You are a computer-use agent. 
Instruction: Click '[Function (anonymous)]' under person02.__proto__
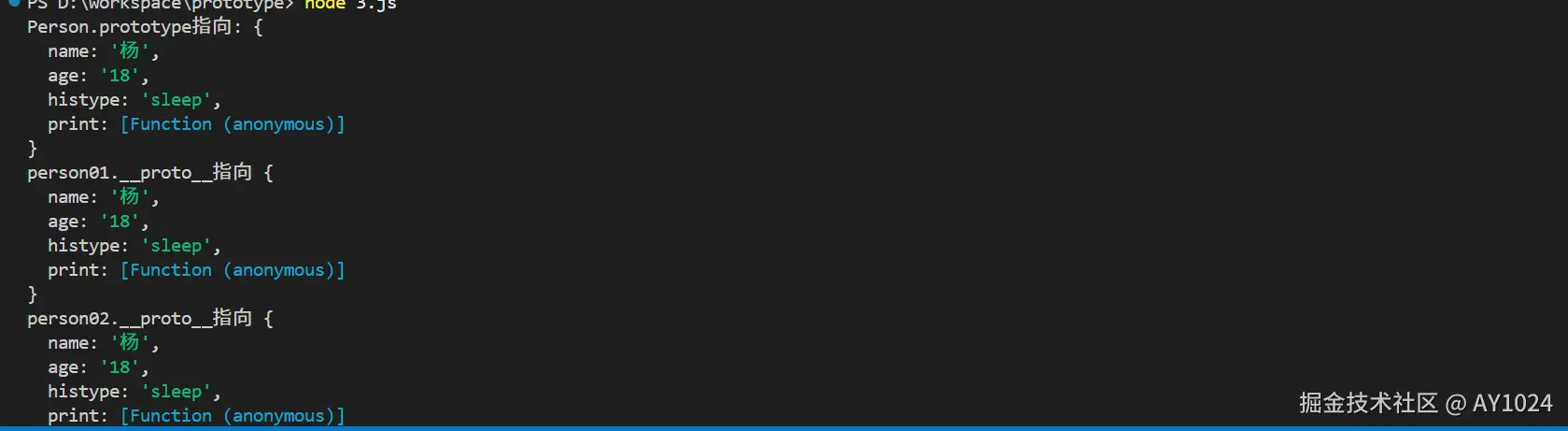click(233, 416)
